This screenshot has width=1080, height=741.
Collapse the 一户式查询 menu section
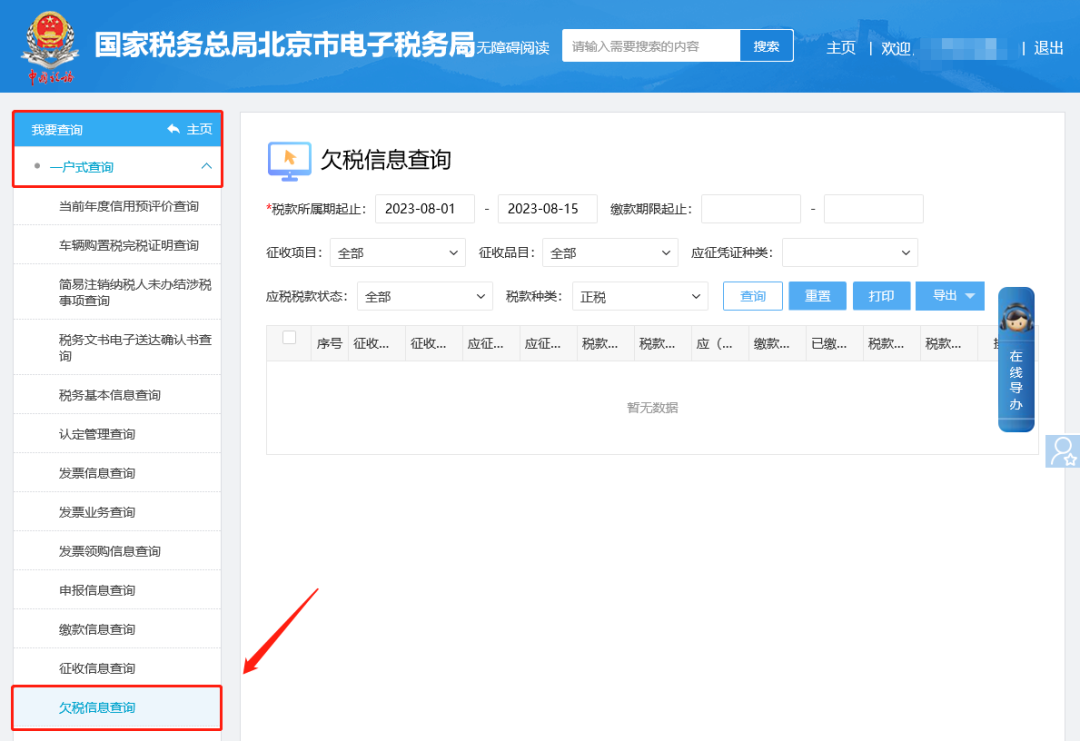point(206,167)
